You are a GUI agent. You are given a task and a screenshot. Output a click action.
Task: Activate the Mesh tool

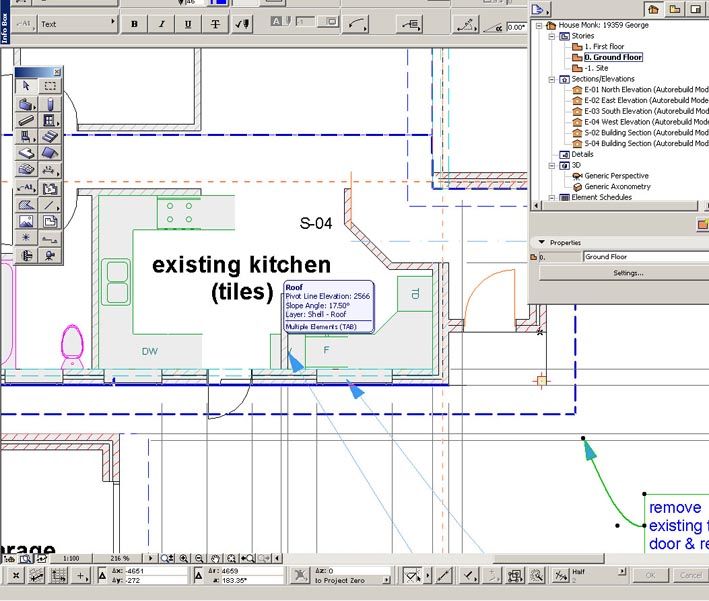click(x=26, y=170)
